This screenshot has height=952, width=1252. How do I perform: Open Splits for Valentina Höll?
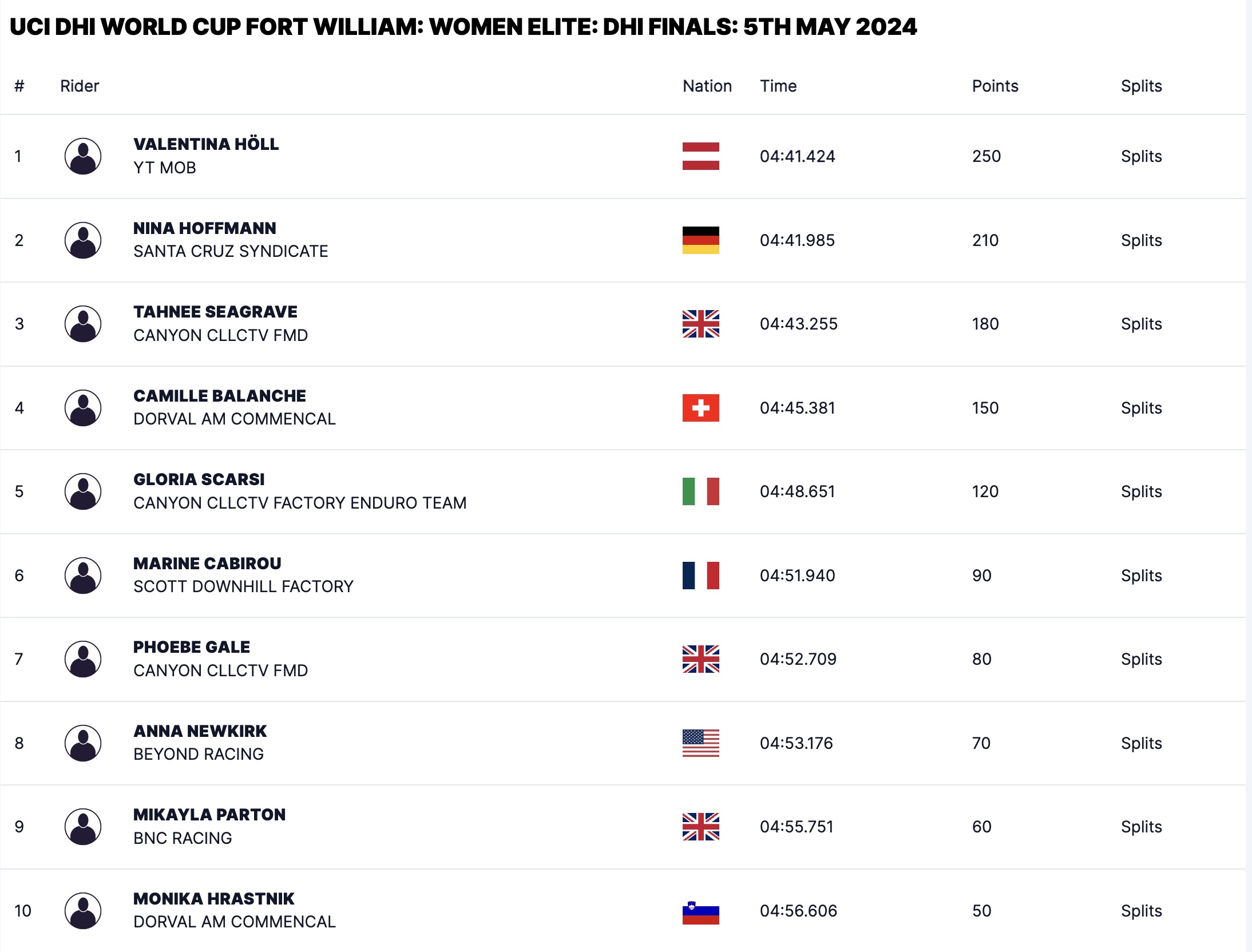click(x=1141, y=156)
